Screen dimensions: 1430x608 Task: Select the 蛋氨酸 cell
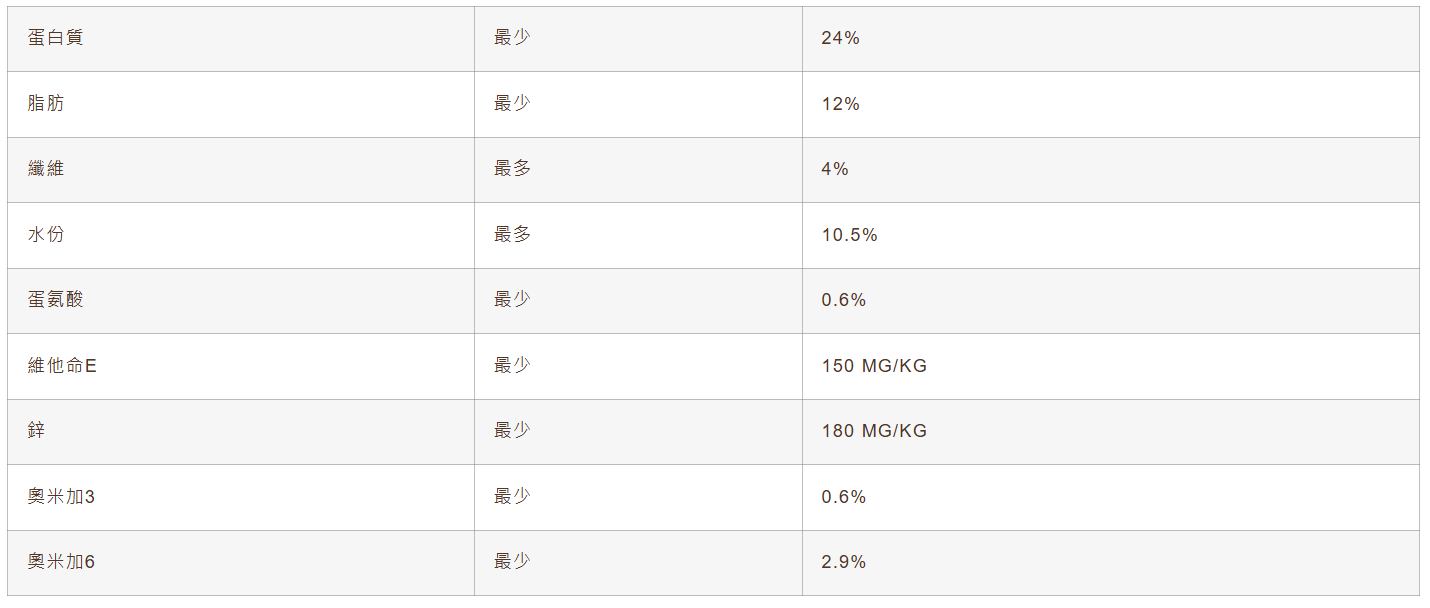[56, 300]
